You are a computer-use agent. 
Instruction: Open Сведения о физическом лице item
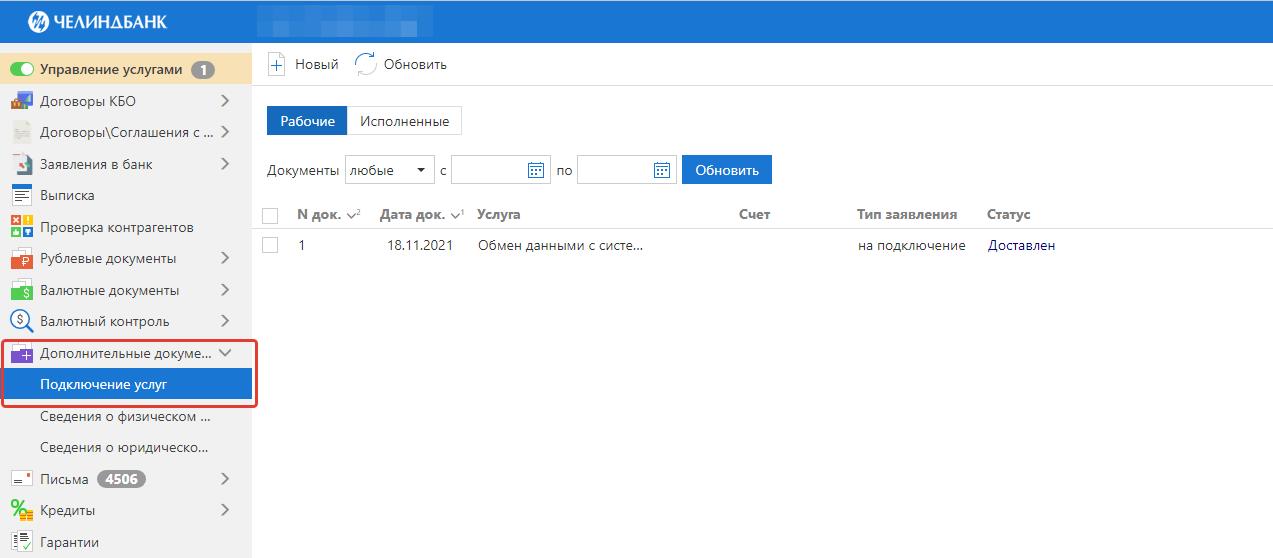pos(126,416)
